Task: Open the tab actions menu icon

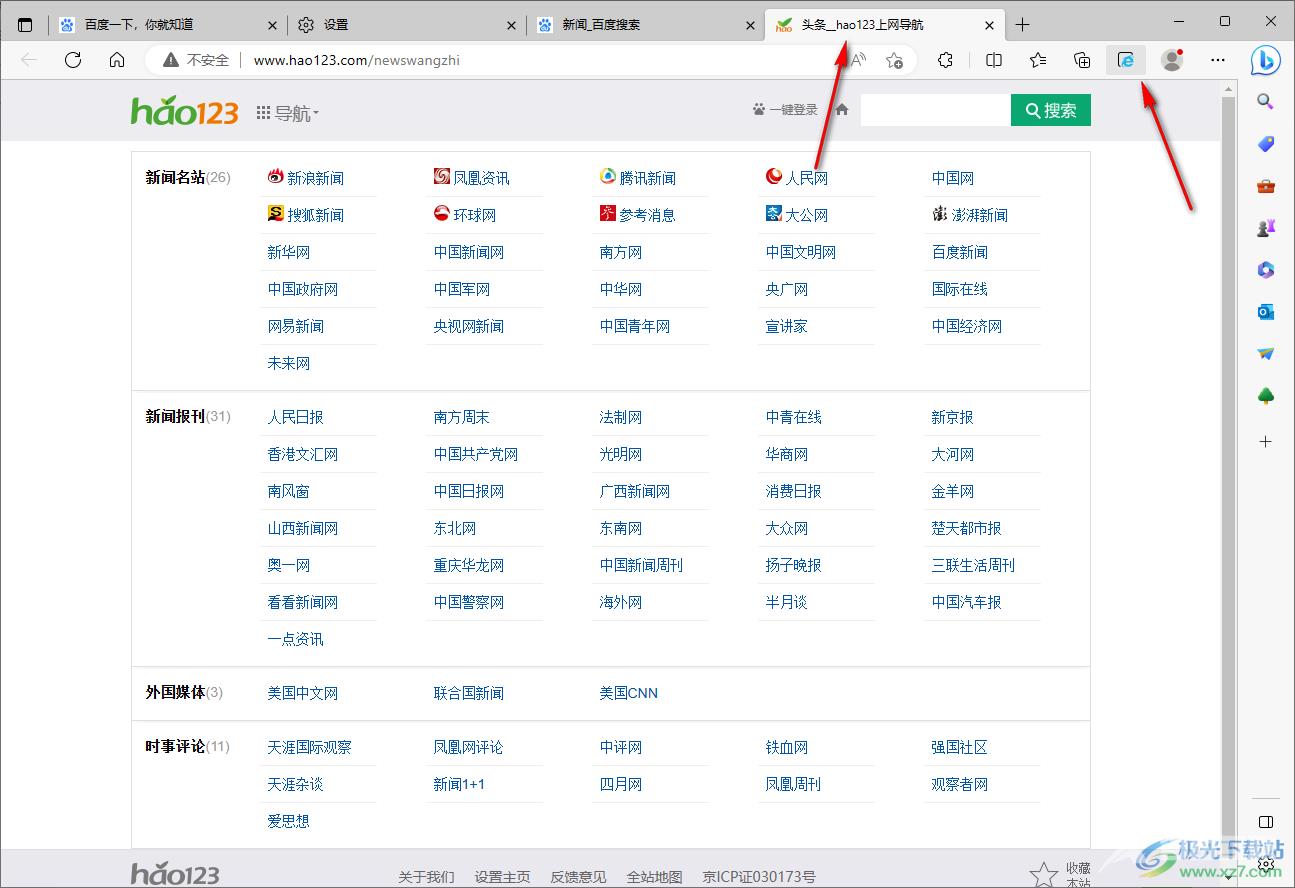Action: 25,25
